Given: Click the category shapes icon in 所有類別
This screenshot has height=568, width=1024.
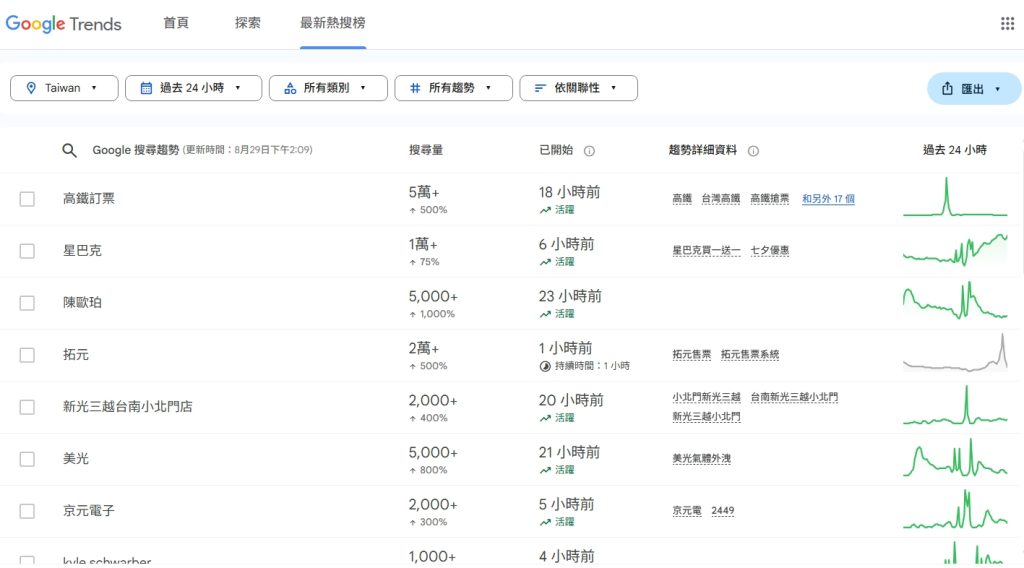Looking at the screenshot, I should coord(290,88).
